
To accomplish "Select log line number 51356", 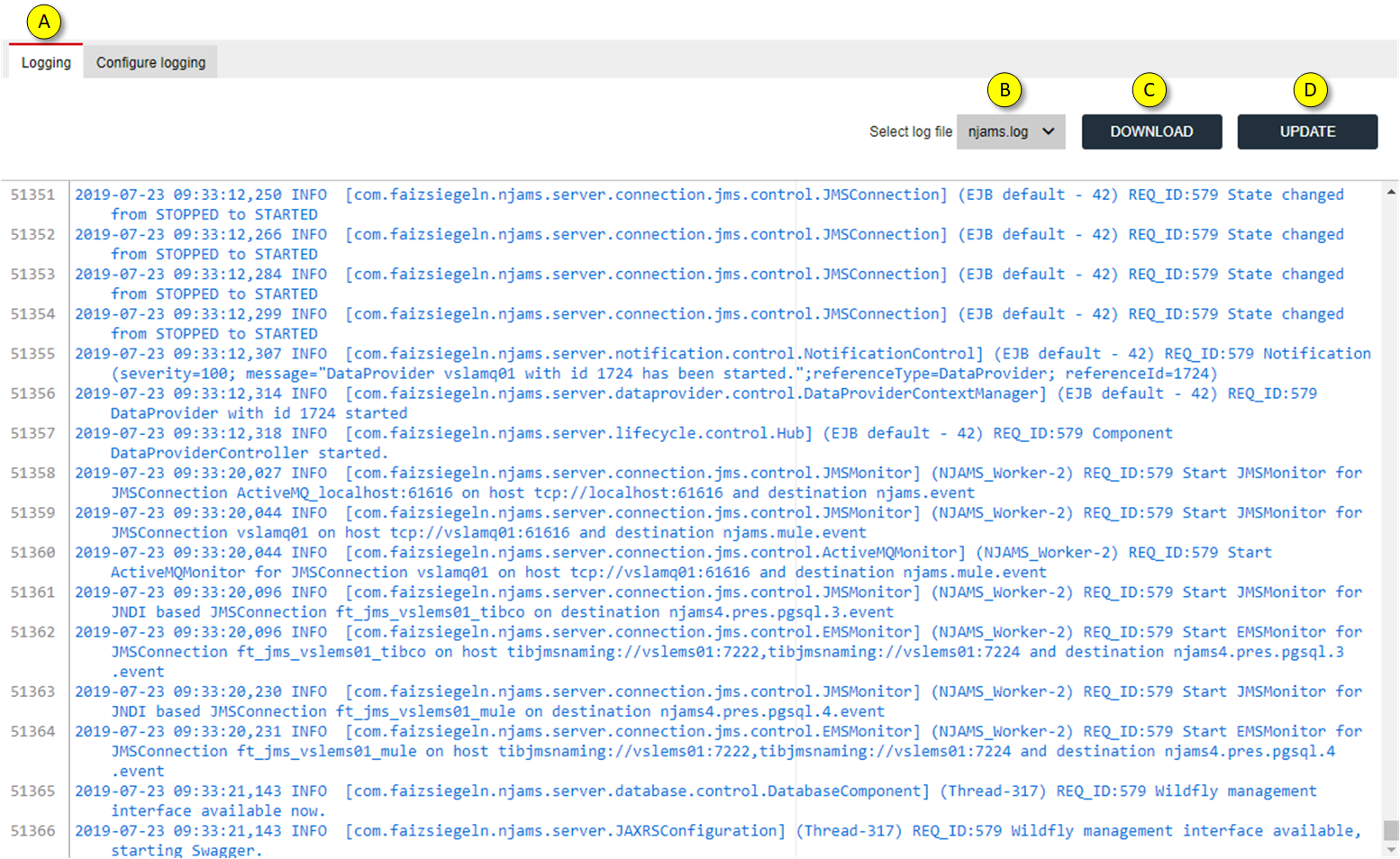I will pyautogui.click(x=33, y=393).
